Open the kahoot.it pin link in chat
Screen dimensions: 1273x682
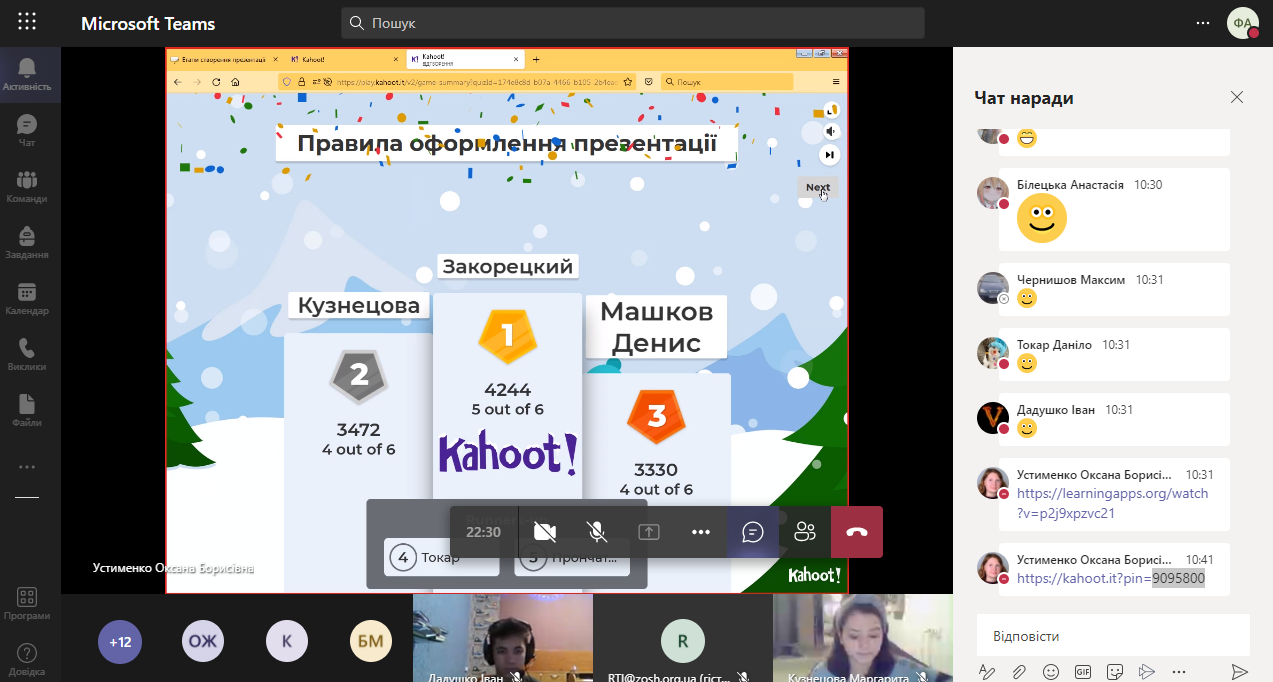tap(1111, 578)
